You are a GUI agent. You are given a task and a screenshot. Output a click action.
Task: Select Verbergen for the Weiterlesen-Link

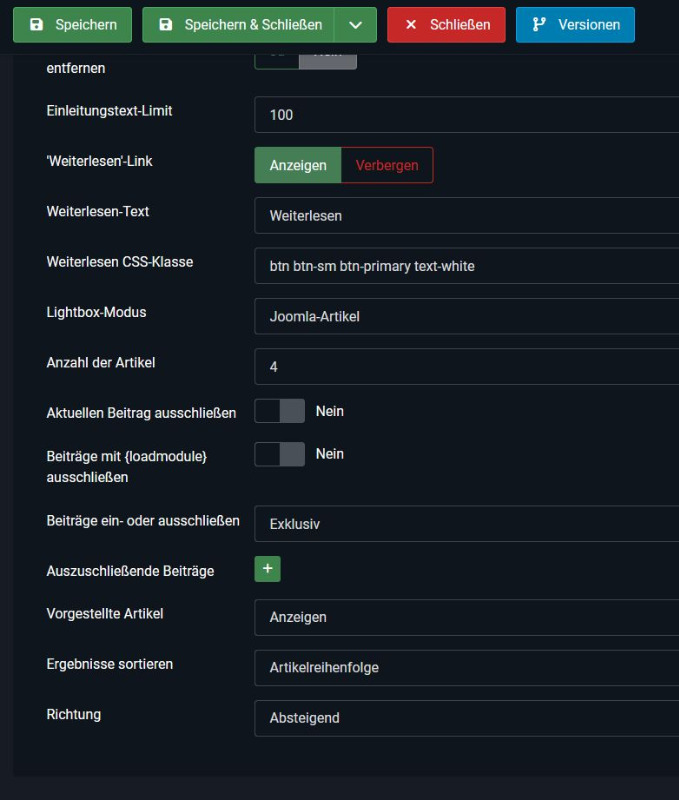point(387,165)
